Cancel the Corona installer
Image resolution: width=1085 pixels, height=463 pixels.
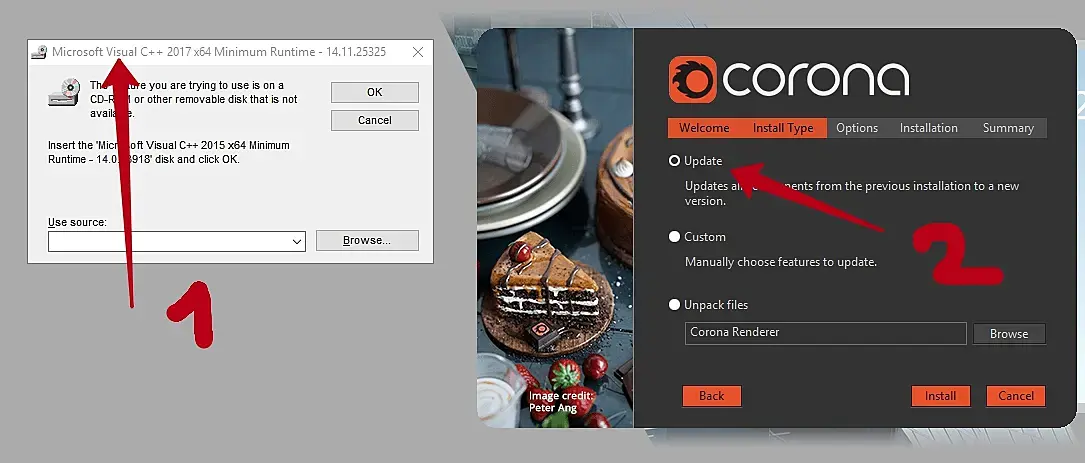tap(1016, 396)
